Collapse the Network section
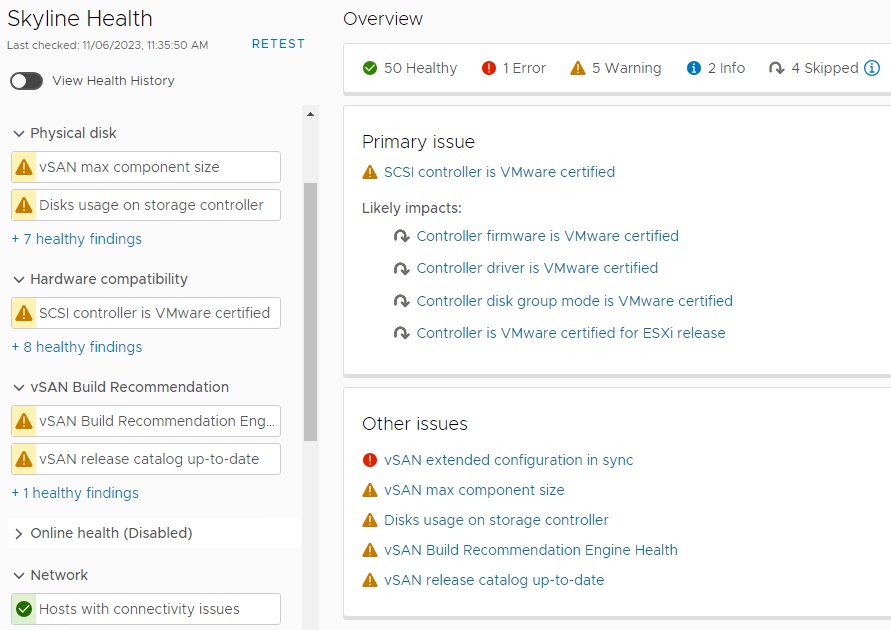891x630 pixels. 19,575
